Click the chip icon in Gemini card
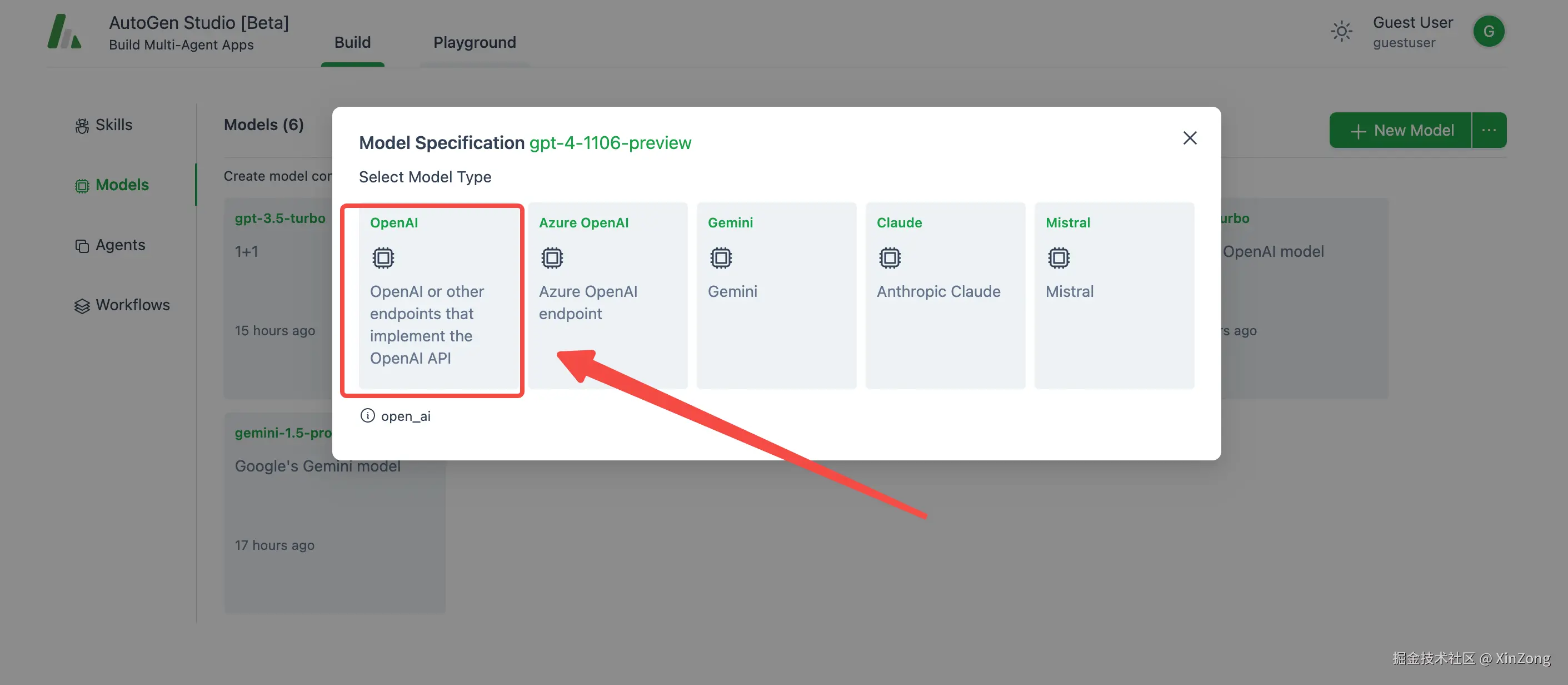This screenshot has width=1568, height=685. click(x=721, y=258)
